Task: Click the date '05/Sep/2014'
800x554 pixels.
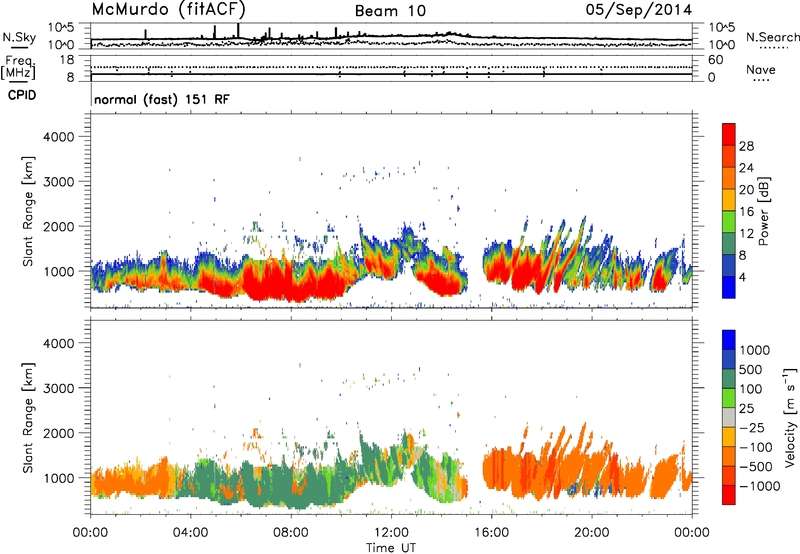Action: pyautogui.click(x=639, y=10)
